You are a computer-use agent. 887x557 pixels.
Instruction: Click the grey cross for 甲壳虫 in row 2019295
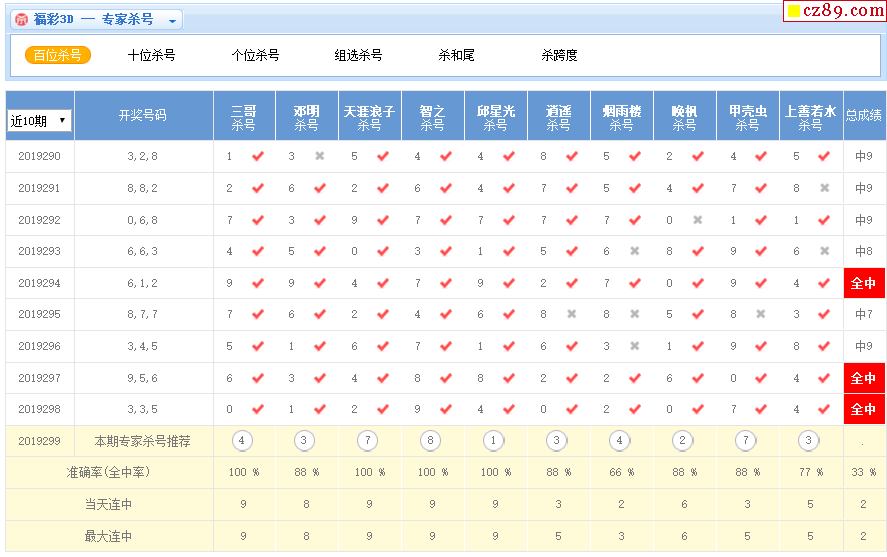(x=761, y=314)
